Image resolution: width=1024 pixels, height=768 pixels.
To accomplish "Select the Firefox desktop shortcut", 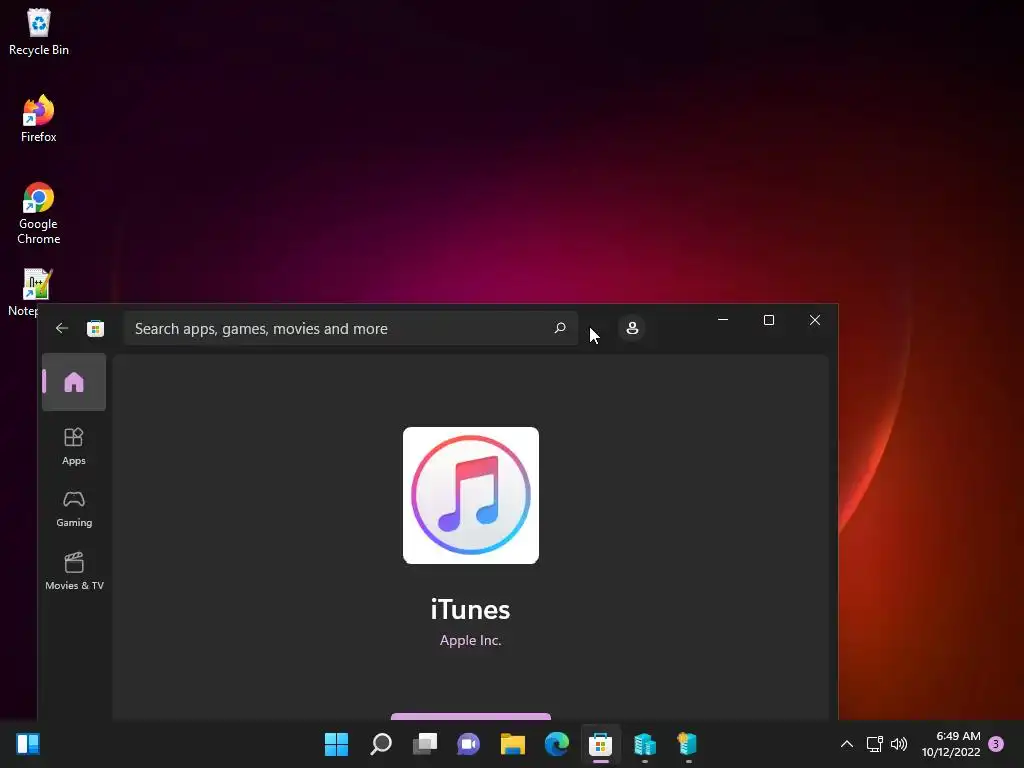I will 39,119.
